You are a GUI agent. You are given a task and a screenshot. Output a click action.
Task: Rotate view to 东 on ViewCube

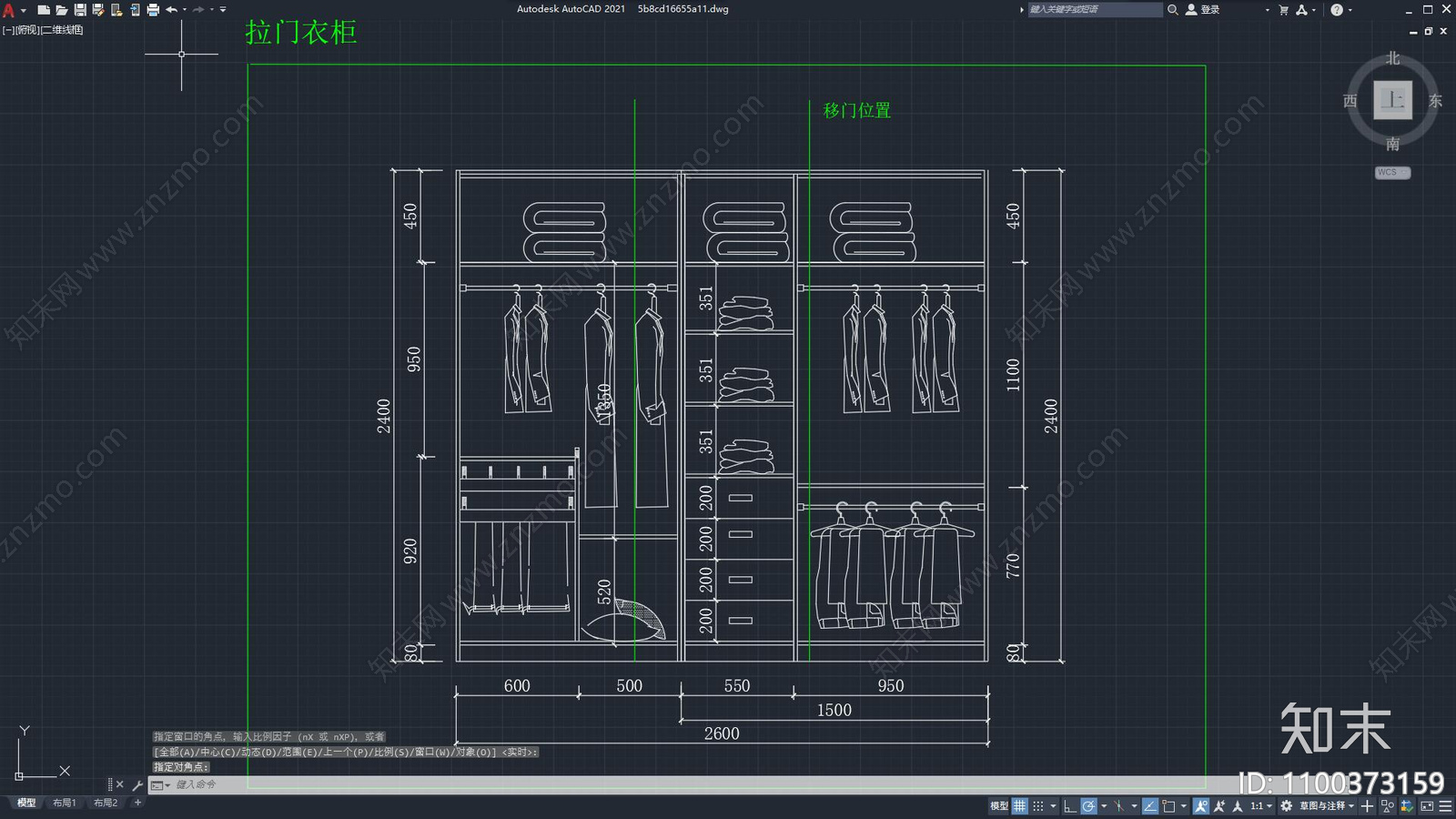[x=1435, y=101]
